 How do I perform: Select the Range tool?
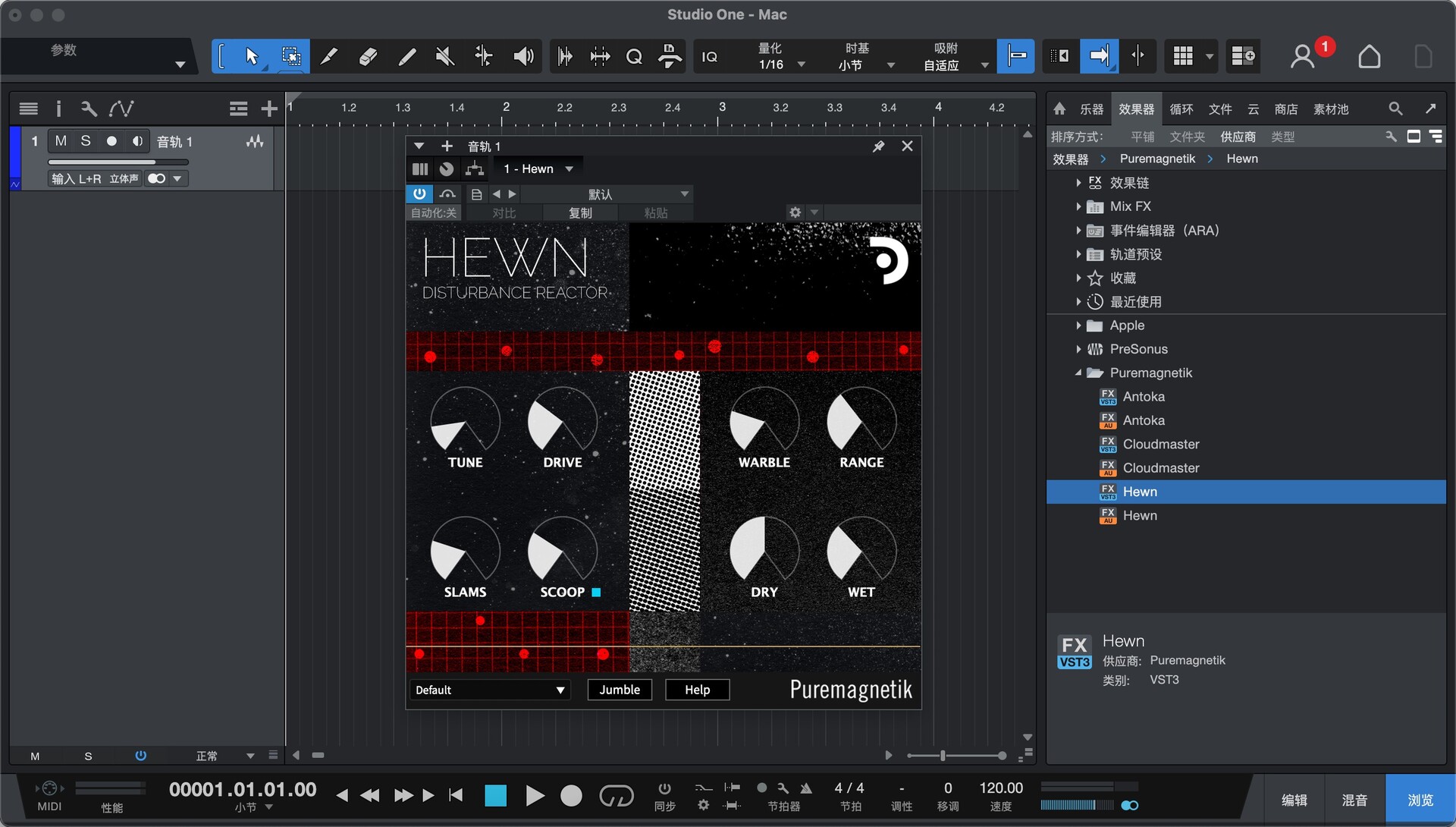290,56
